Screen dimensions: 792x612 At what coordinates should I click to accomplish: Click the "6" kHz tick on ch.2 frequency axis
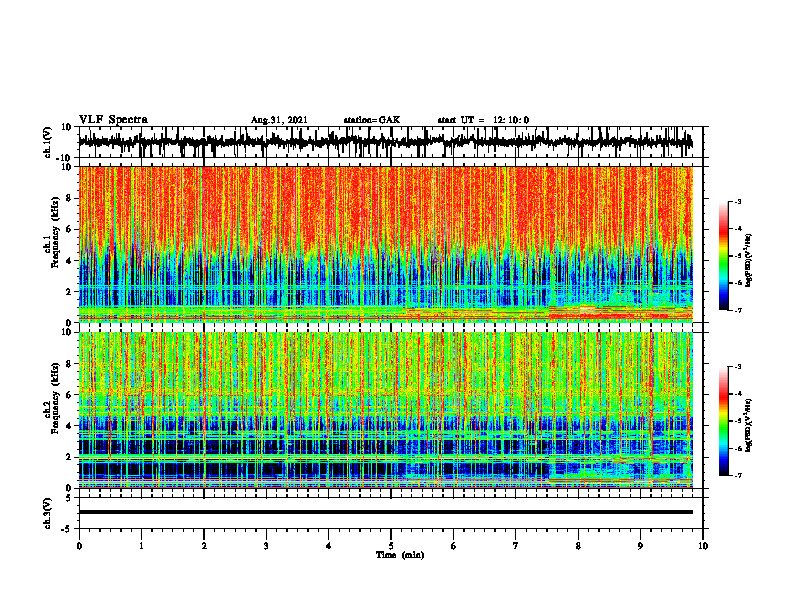point(69,395)
